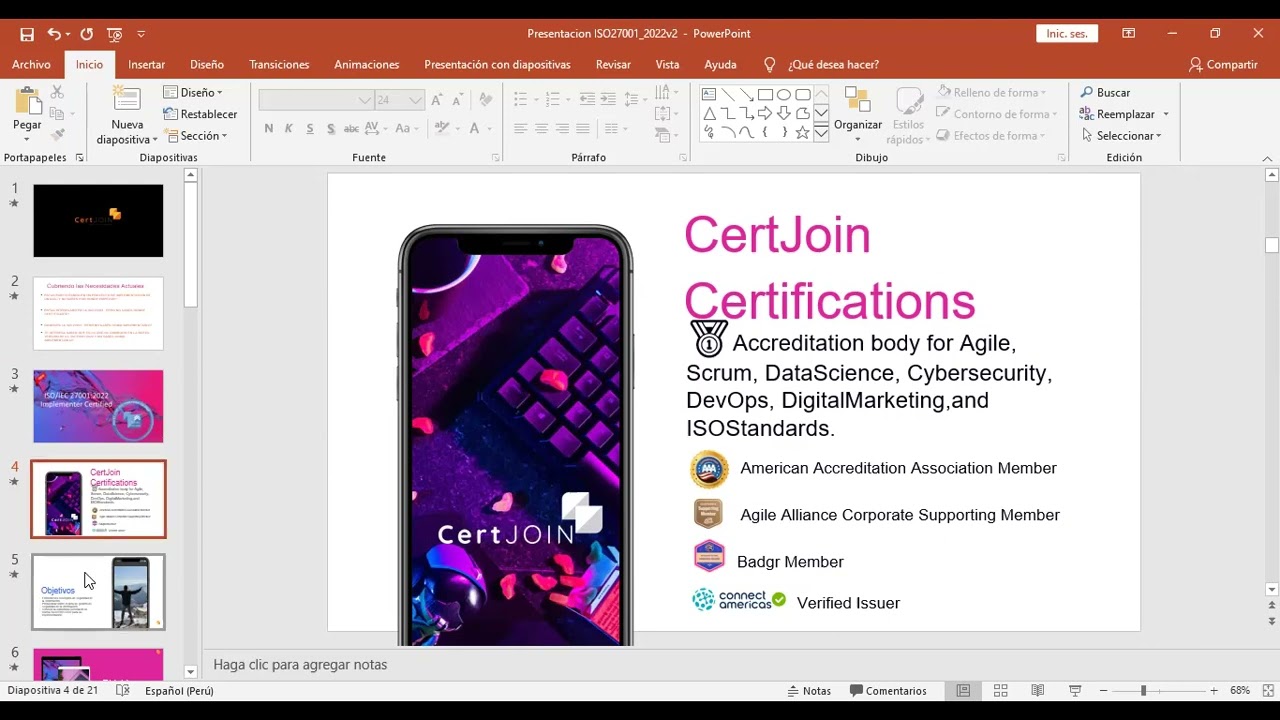Click the Buscar find button
Image resolution: width=1280 pixels, height=720 pixels.
click(1105, 93)
